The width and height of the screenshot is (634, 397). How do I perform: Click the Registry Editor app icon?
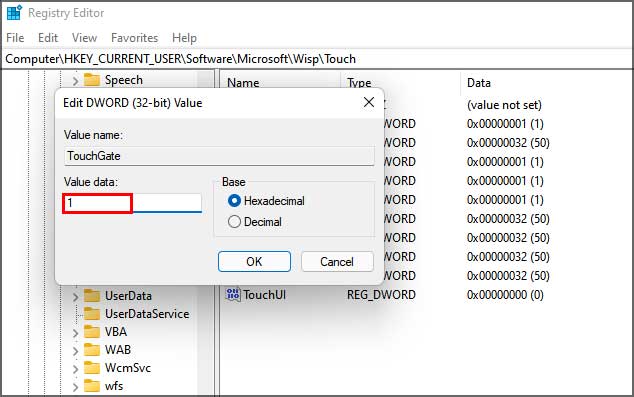click(14, 13)
